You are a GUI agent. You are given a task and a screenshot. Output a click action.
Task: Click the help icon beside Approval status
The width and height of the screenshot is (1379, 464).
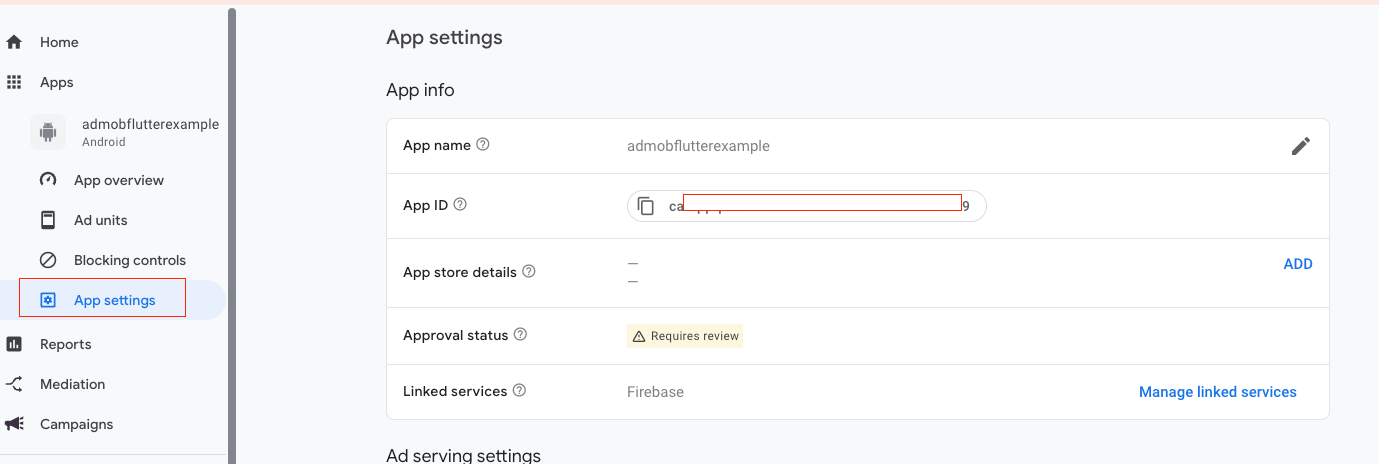click(x=520, y=335)
